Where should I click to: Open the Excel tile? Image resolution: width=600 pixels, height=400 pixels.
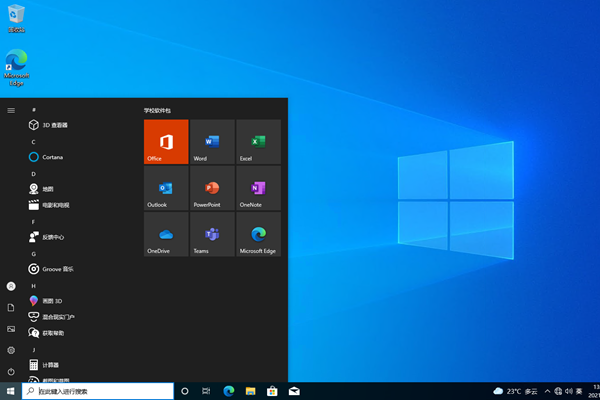click(x=258, y=141)
